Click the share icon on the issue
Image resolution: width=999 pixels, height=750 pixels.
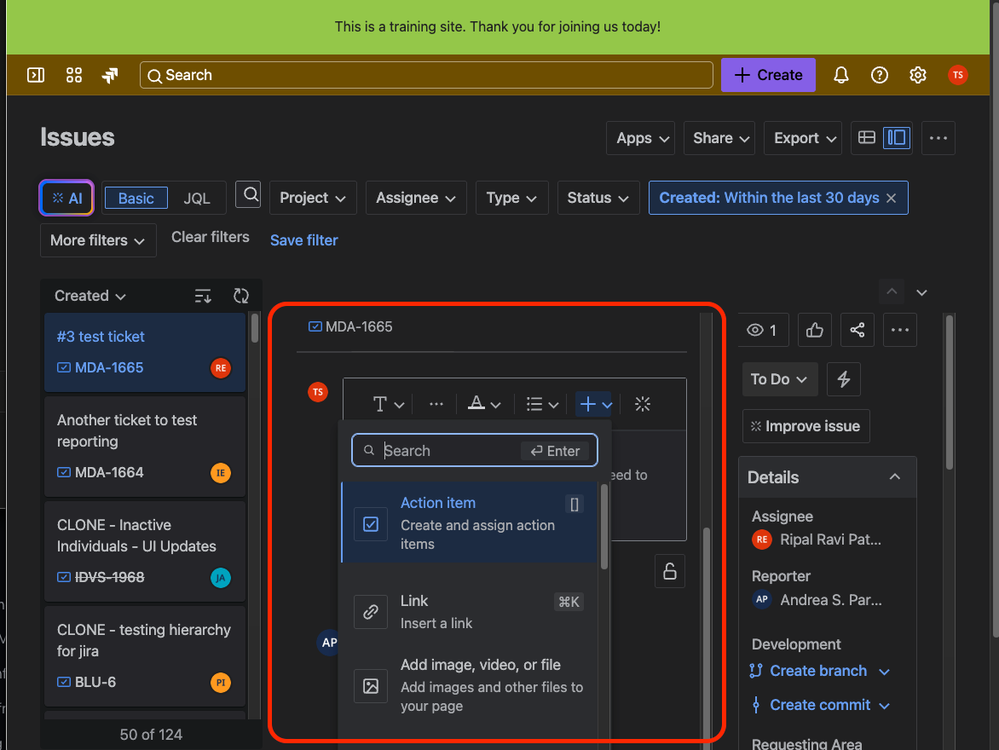click(x=856, y=329)
